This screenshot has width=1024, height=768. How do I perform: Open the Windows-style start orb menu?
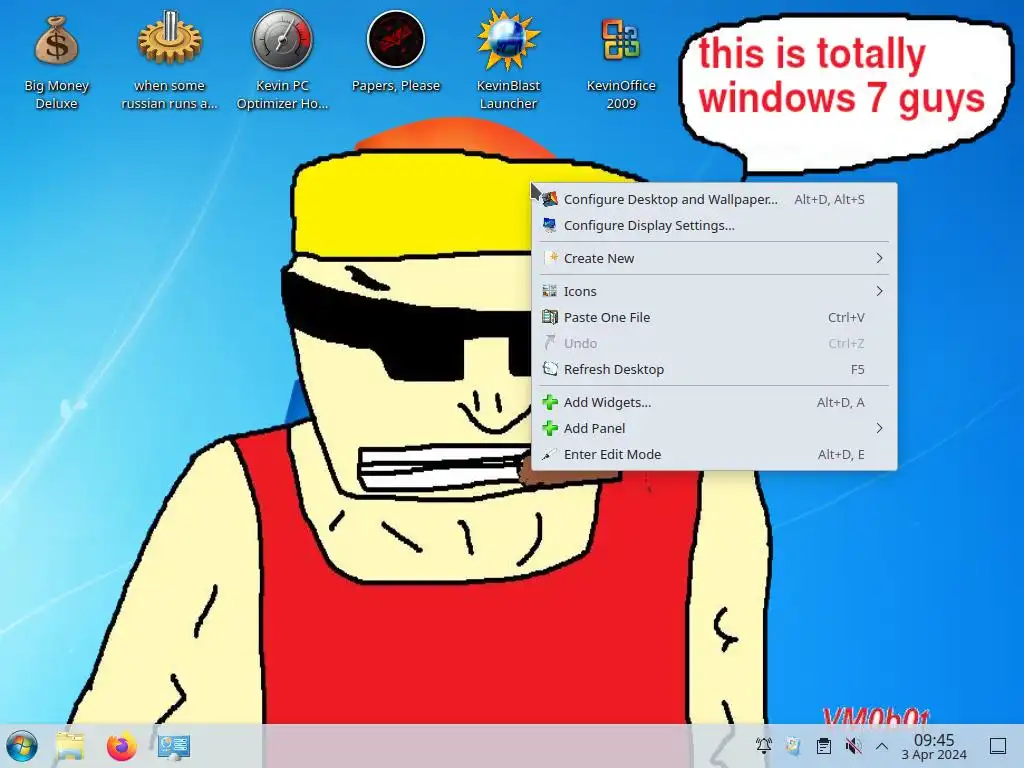tap(22, 746)
